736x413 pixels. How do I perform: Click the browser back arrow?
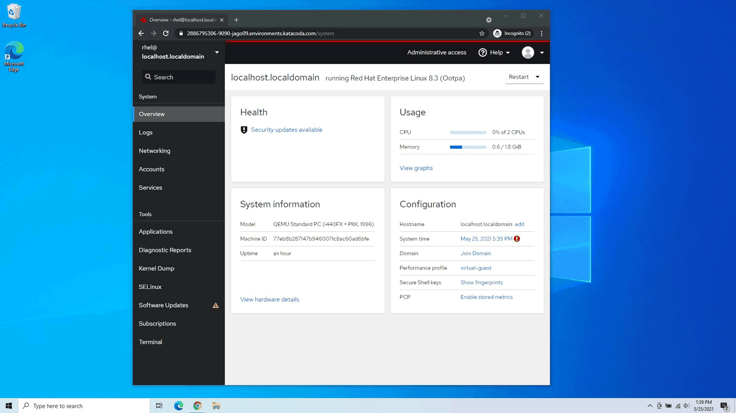tap(141, 33)
